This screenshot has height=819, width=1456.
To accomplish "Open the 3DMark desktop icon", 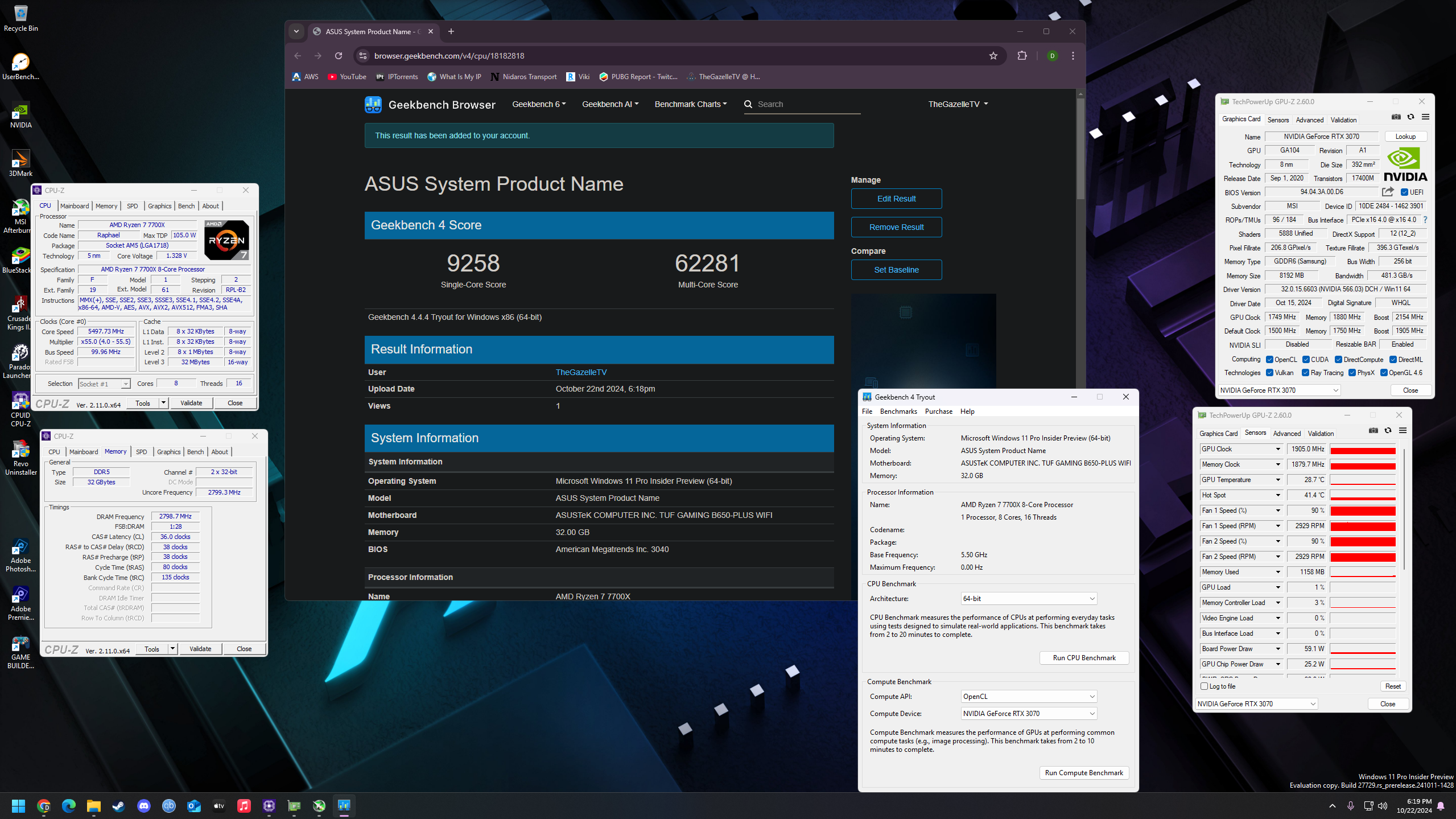I will pos(20,163).
